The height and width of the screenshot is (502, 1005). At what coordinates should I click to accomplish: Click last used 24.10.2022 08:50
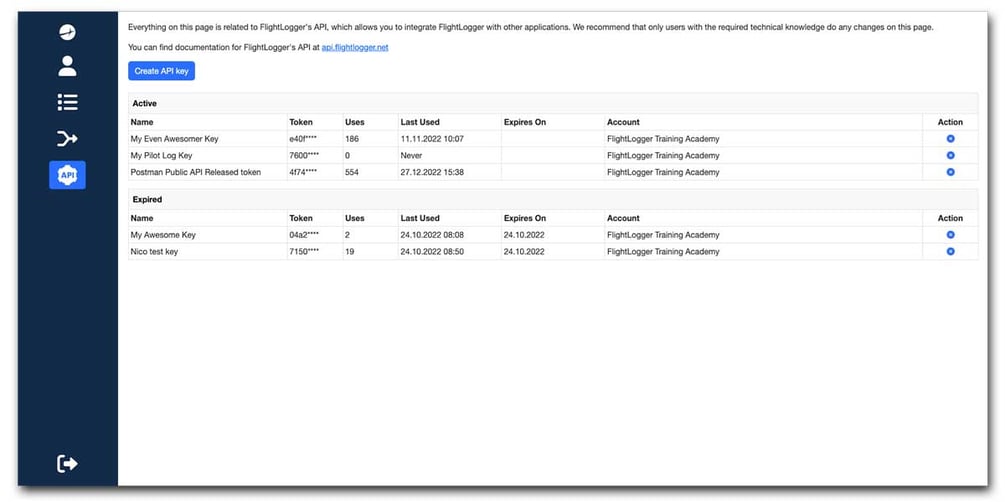[432, 252]
